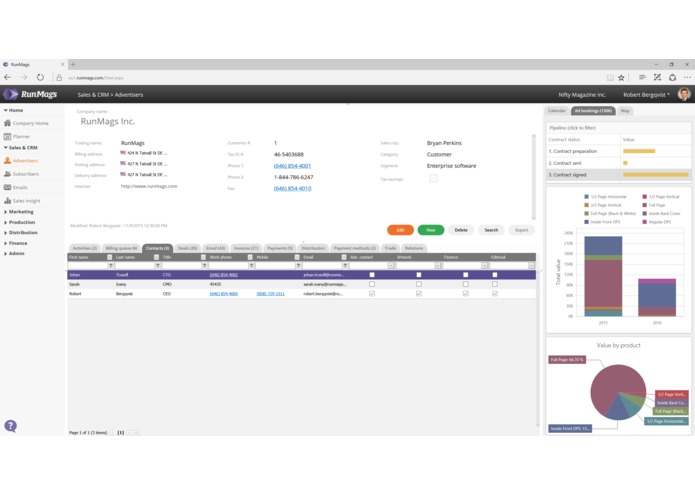The image size is (695, 494).
Task: Click Title column filter funnel icon
Action: point(204,265)
